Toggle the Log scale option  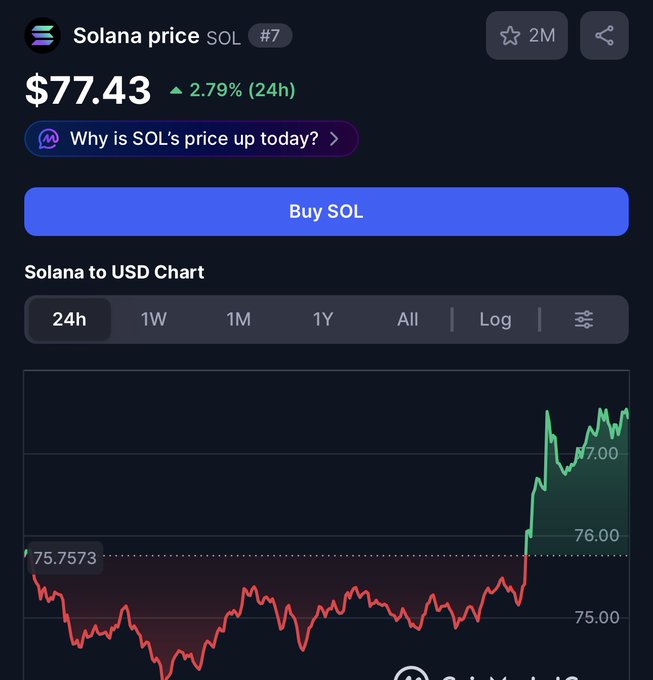tap(495, 320)
